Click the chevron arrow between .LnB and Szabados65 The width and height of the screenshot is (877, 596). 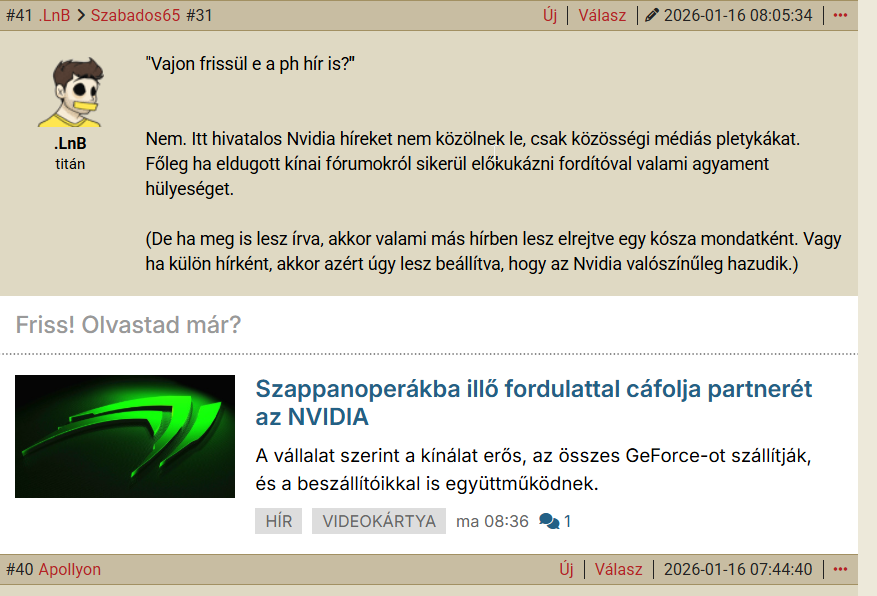pos(81,16)
